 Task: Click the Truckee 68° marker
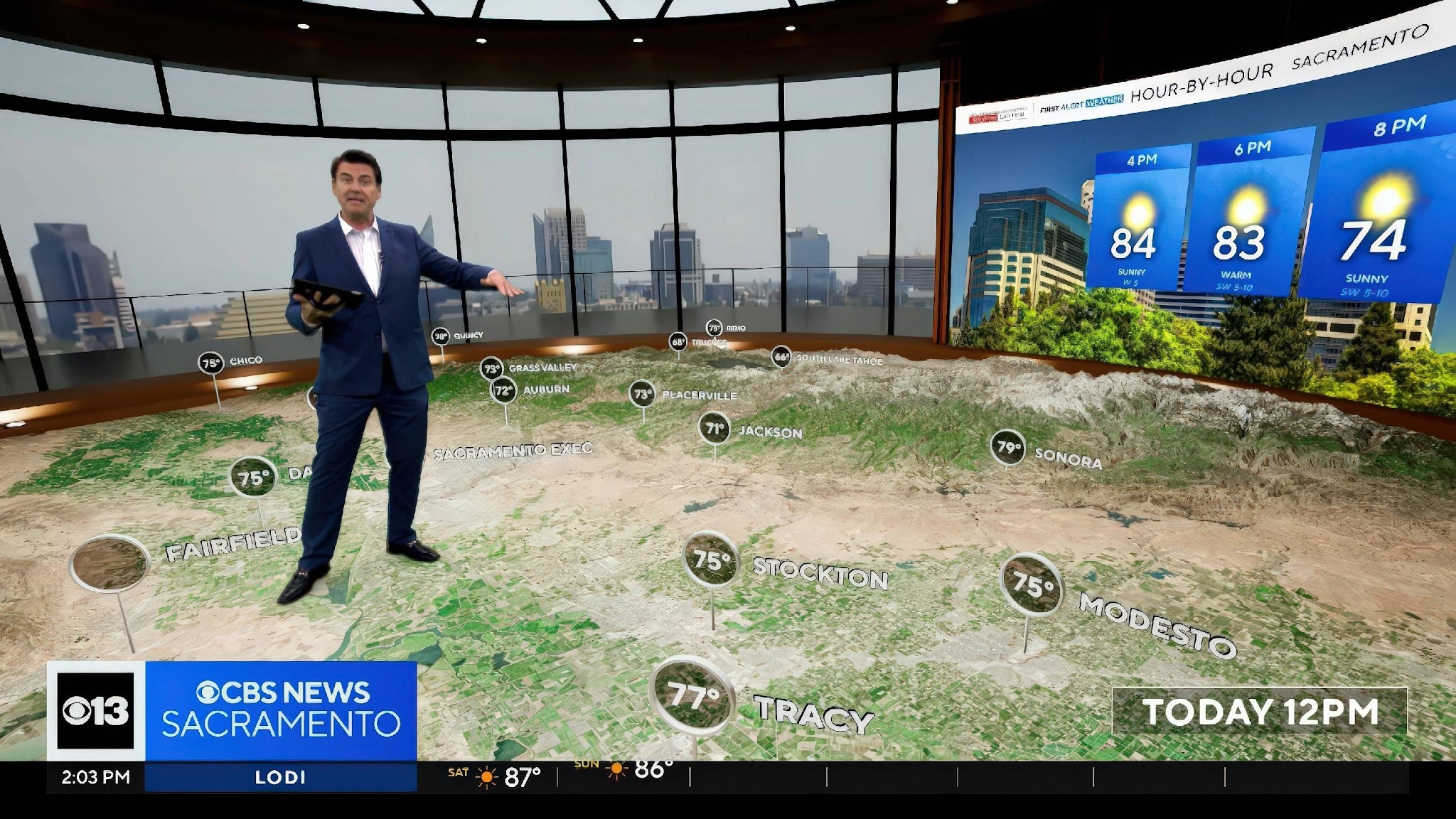[x=678, y=342]
